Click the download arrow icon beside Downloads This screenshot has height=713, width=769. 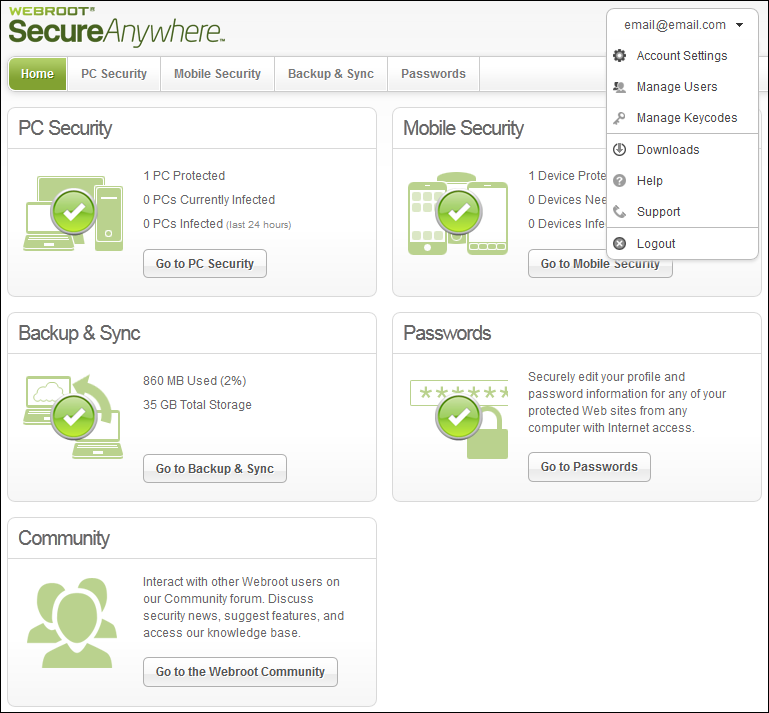(619, 150)
